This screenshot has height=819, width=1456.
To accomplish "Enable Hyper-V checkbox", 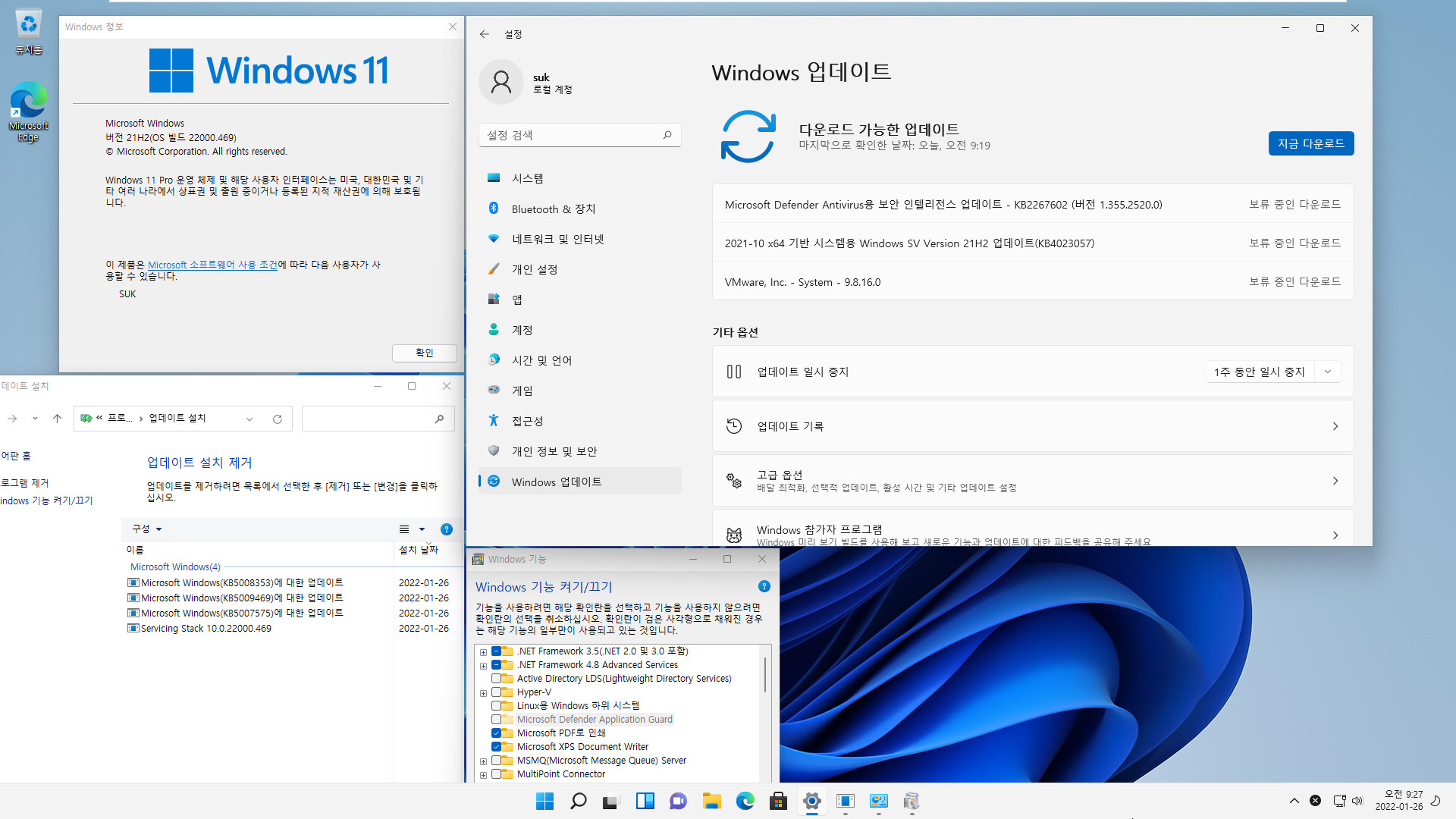I will click(496, 692).
